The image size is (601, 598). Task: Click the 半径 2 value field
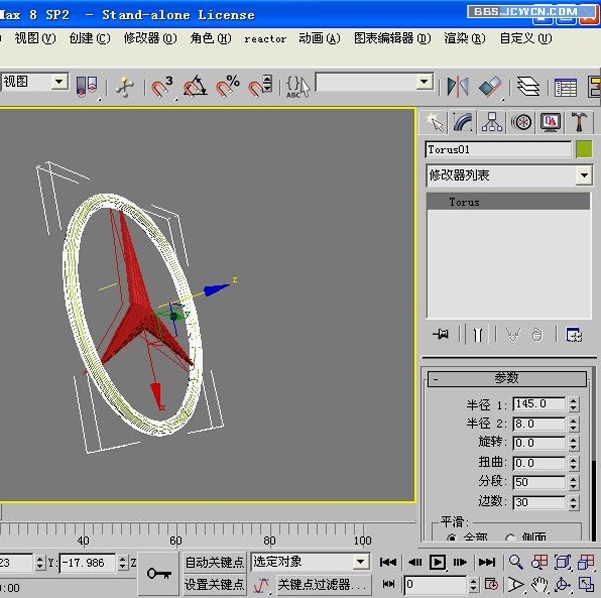[539, 424]
